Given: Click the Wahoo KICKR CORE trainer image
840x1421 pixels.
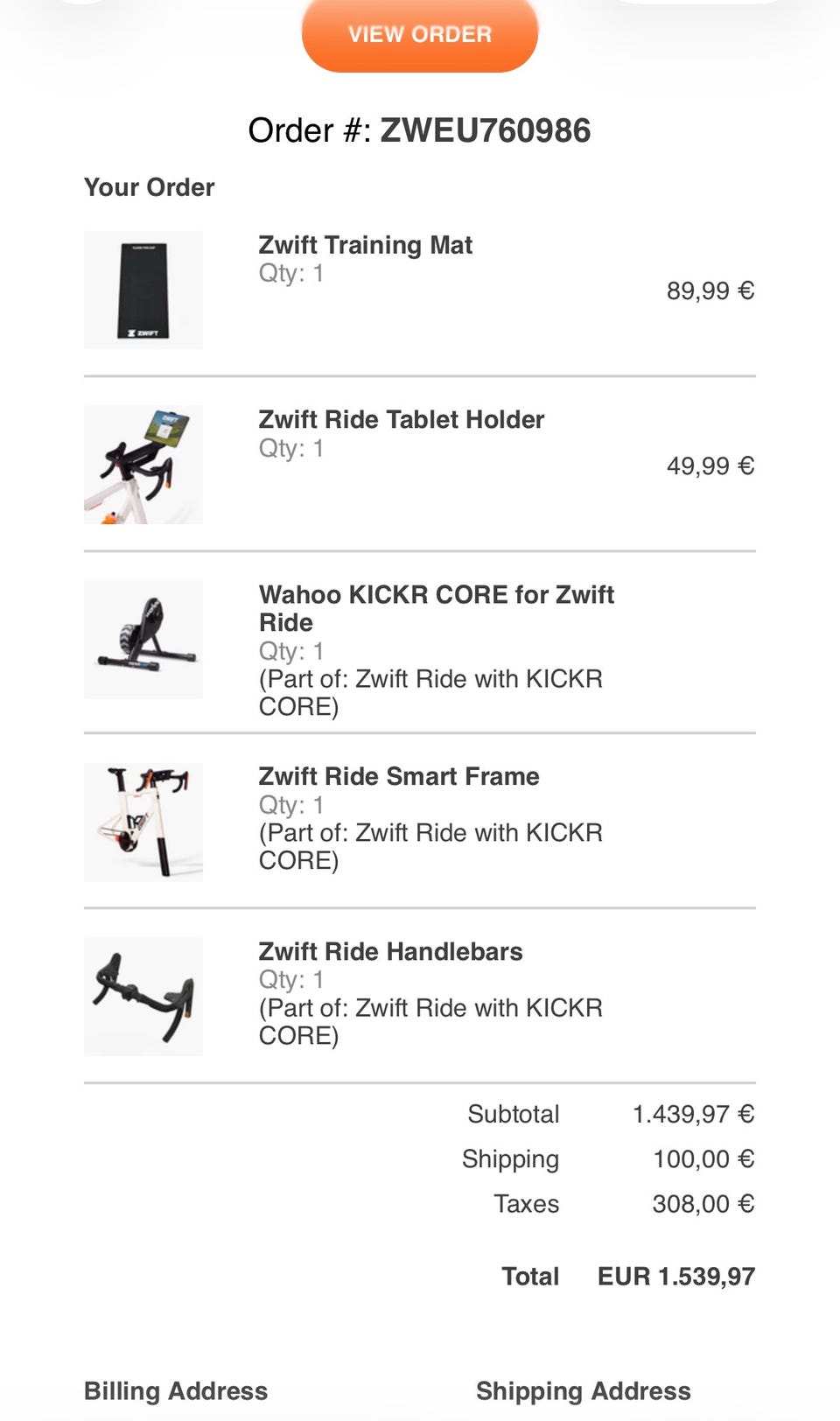Looking at the screenshot, I should pyautogui.click(x=143, y=640).
